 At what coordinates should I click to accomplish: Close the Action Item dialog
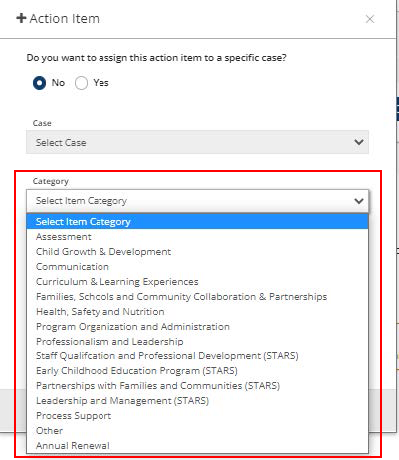click(370, 19)
